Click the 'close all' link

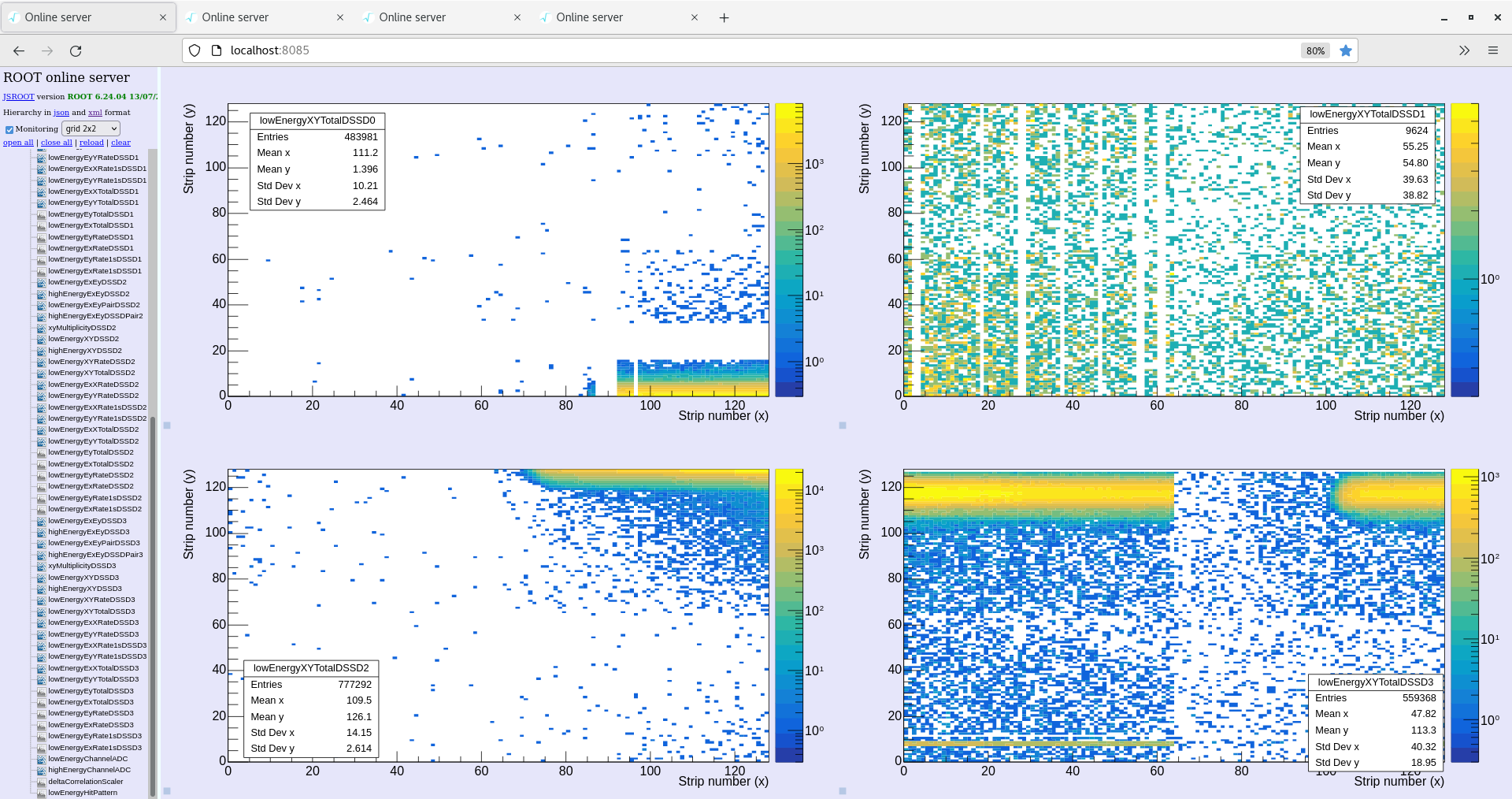click(57, 143)
